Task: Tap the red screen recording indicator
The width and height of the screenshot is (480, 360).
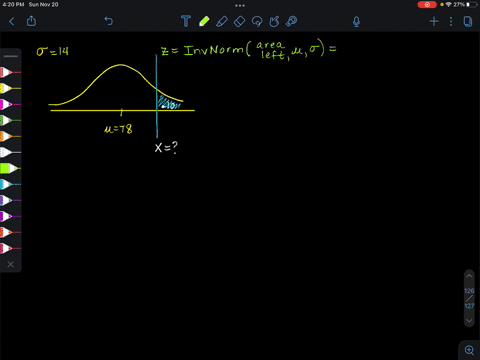Action: (427, 5)
